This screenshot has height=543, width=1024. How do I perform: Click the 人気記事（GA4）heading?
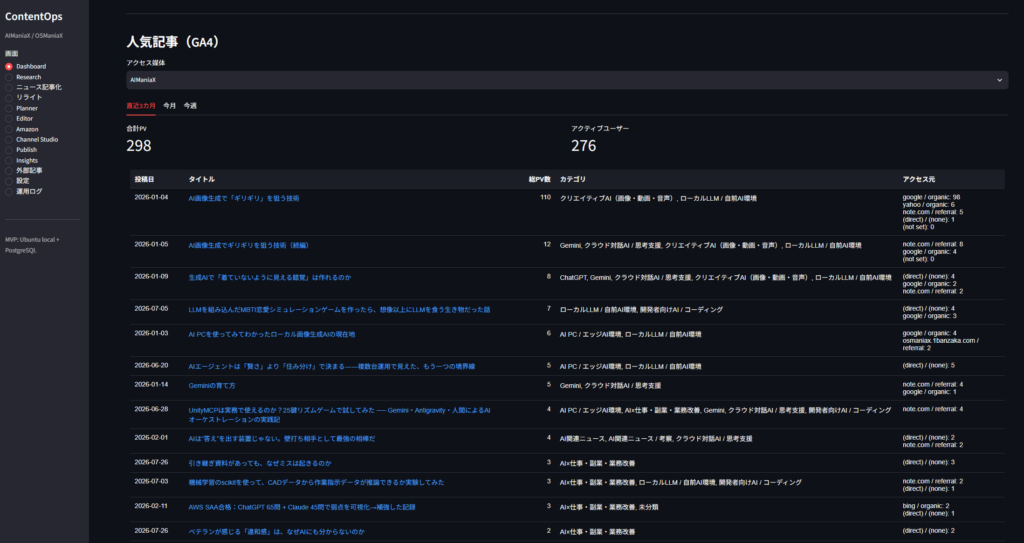coord(174,42)
